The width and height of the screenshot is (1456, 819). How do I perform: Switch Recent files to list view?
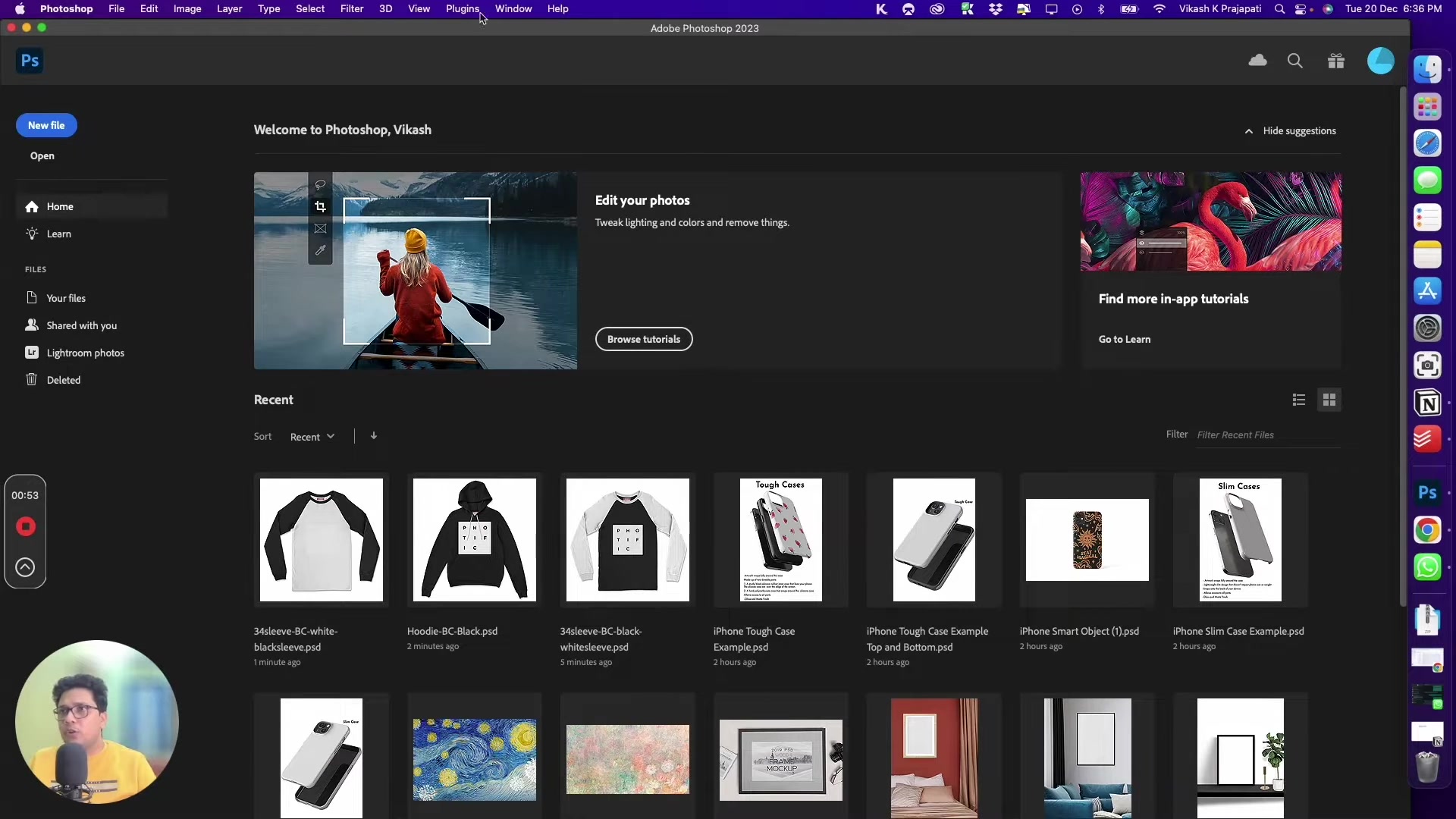point(1298,400)
